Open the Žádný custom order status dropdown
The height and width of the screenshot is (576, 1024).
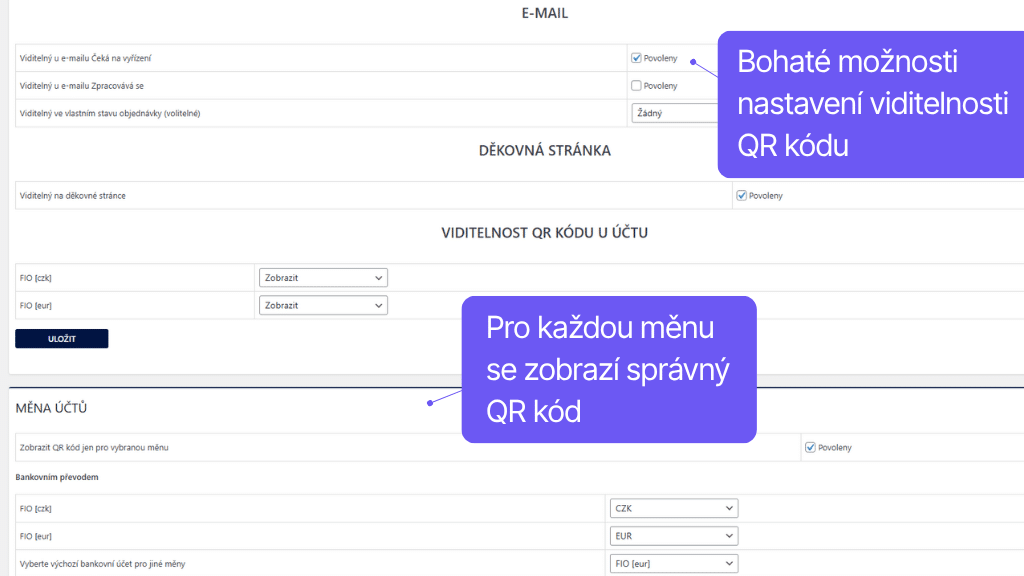(x=675, y=113)
